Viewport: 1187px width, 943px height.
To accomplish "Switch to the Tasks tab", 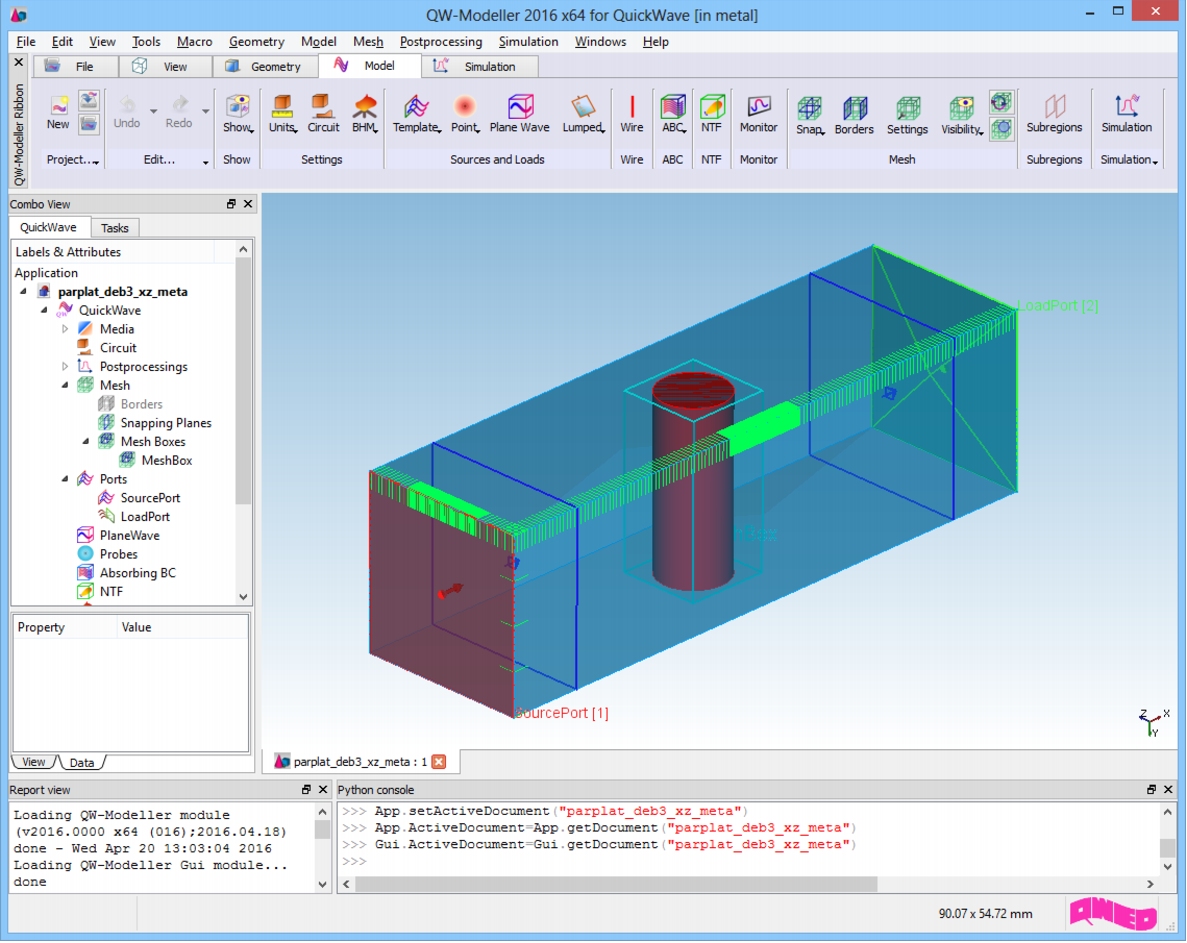I will (x=115, y=228).
